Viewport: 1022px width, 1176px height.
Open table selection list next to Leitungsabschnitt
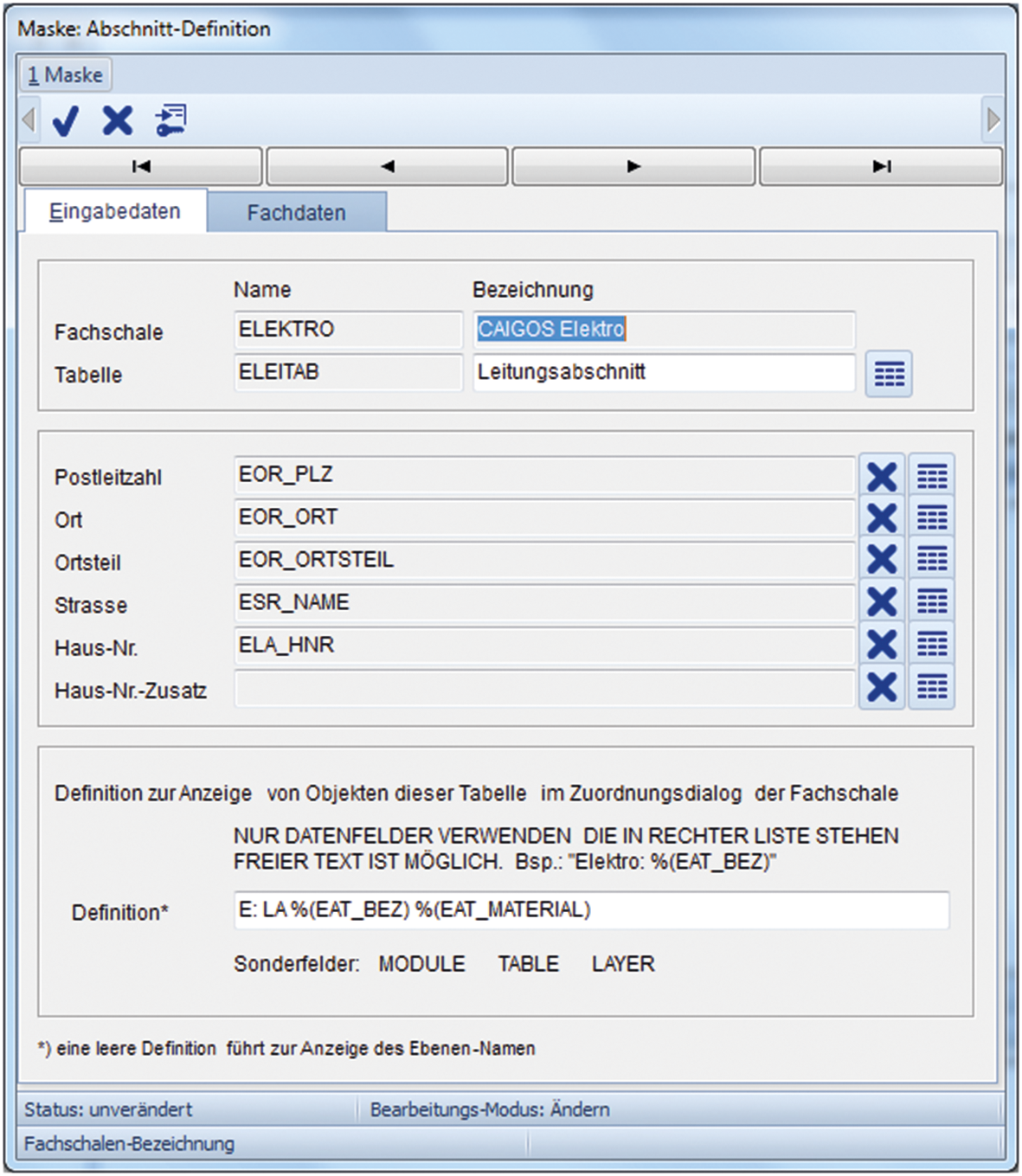click(x=889, y=374)
